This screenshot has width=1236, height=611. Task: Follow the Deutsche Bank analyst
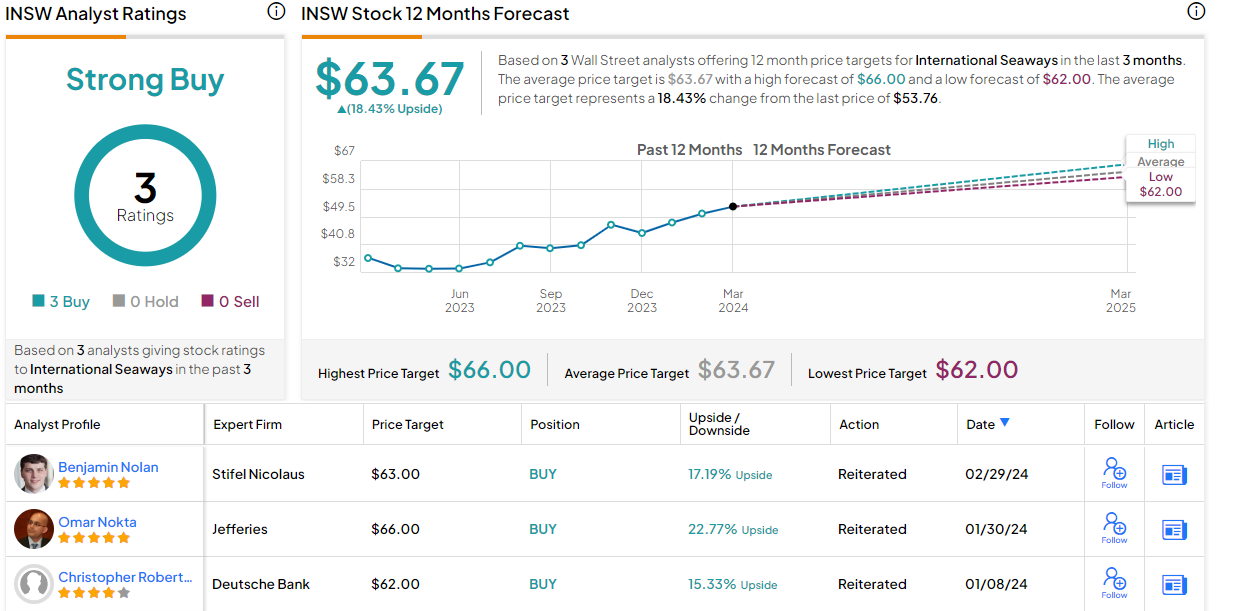[1114, 582]
